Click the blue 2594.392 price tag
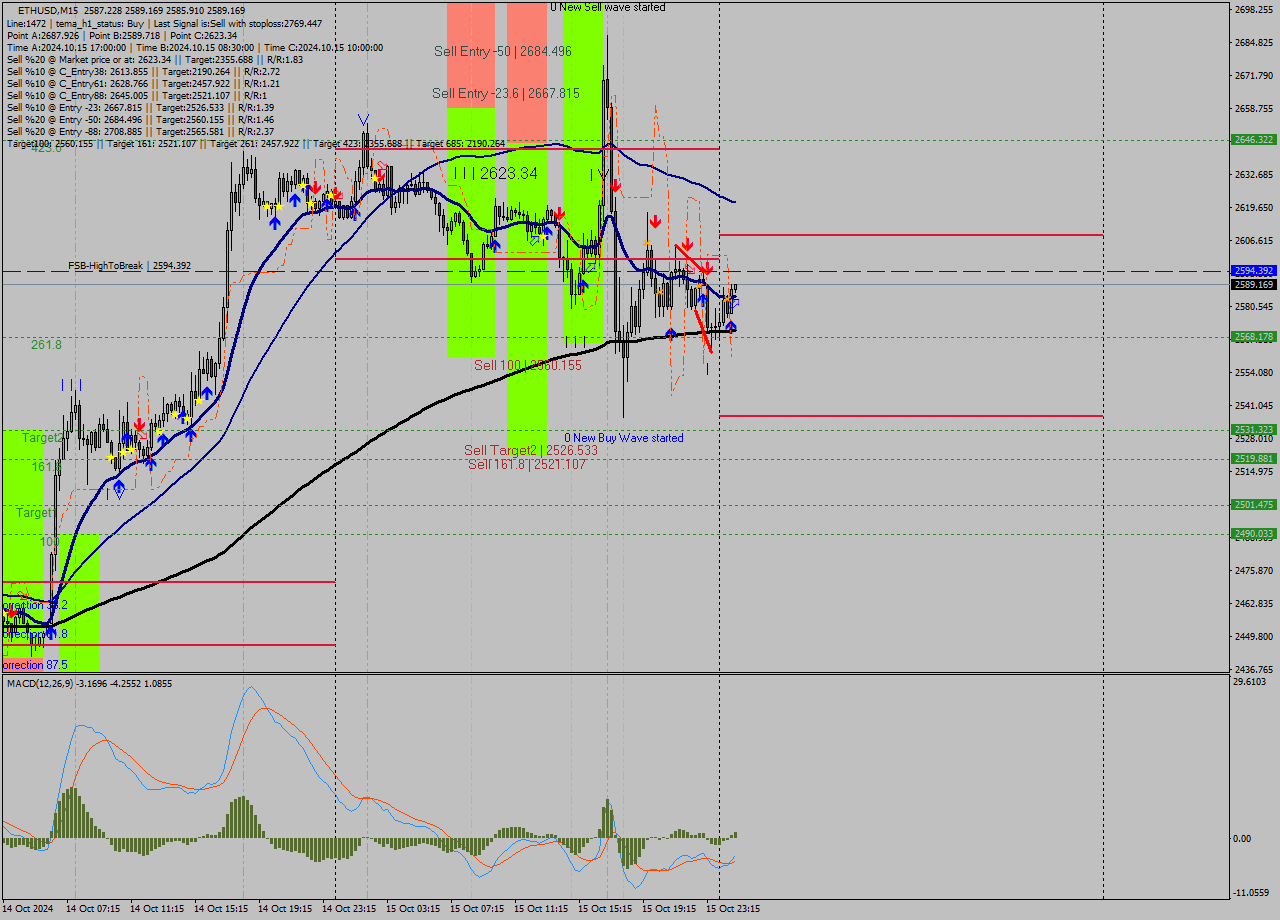Screen dimensions: 1280x920 [1254, 271]
